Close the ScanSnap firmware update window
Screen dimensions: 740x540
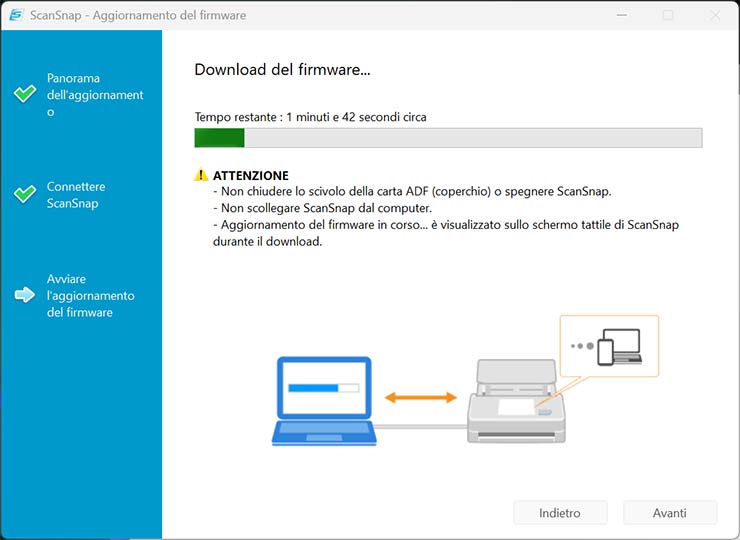715,15
